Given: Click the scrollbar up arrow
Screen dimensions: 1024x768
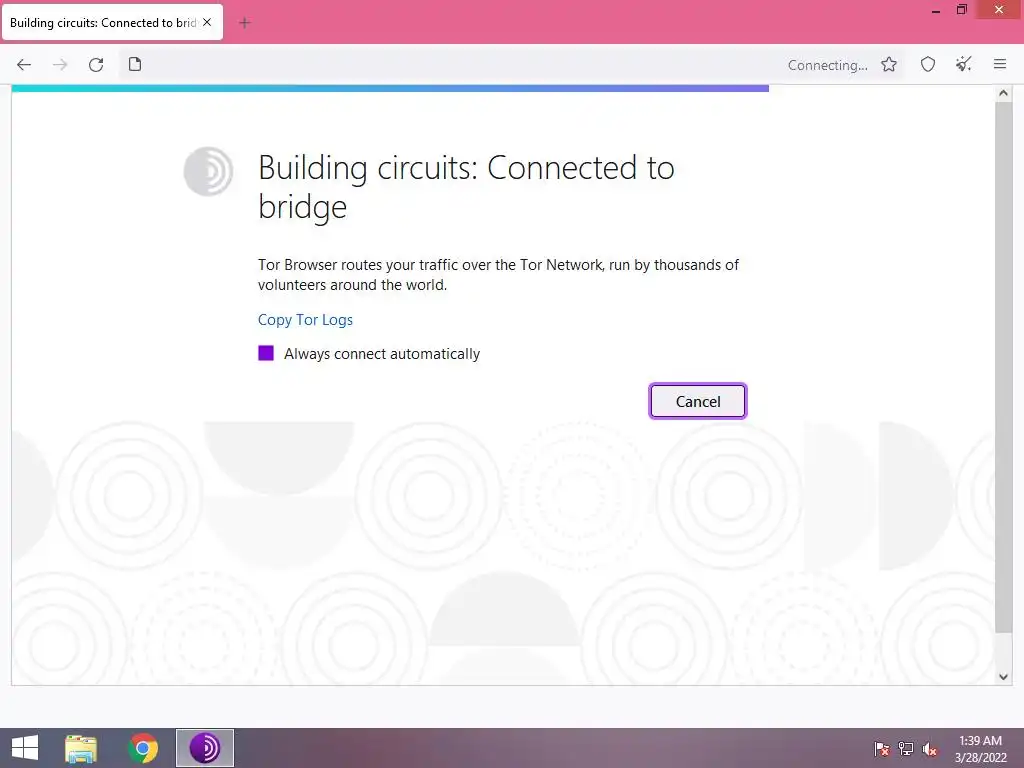Looking at the screenshot, I should [x=1003, y=93].
